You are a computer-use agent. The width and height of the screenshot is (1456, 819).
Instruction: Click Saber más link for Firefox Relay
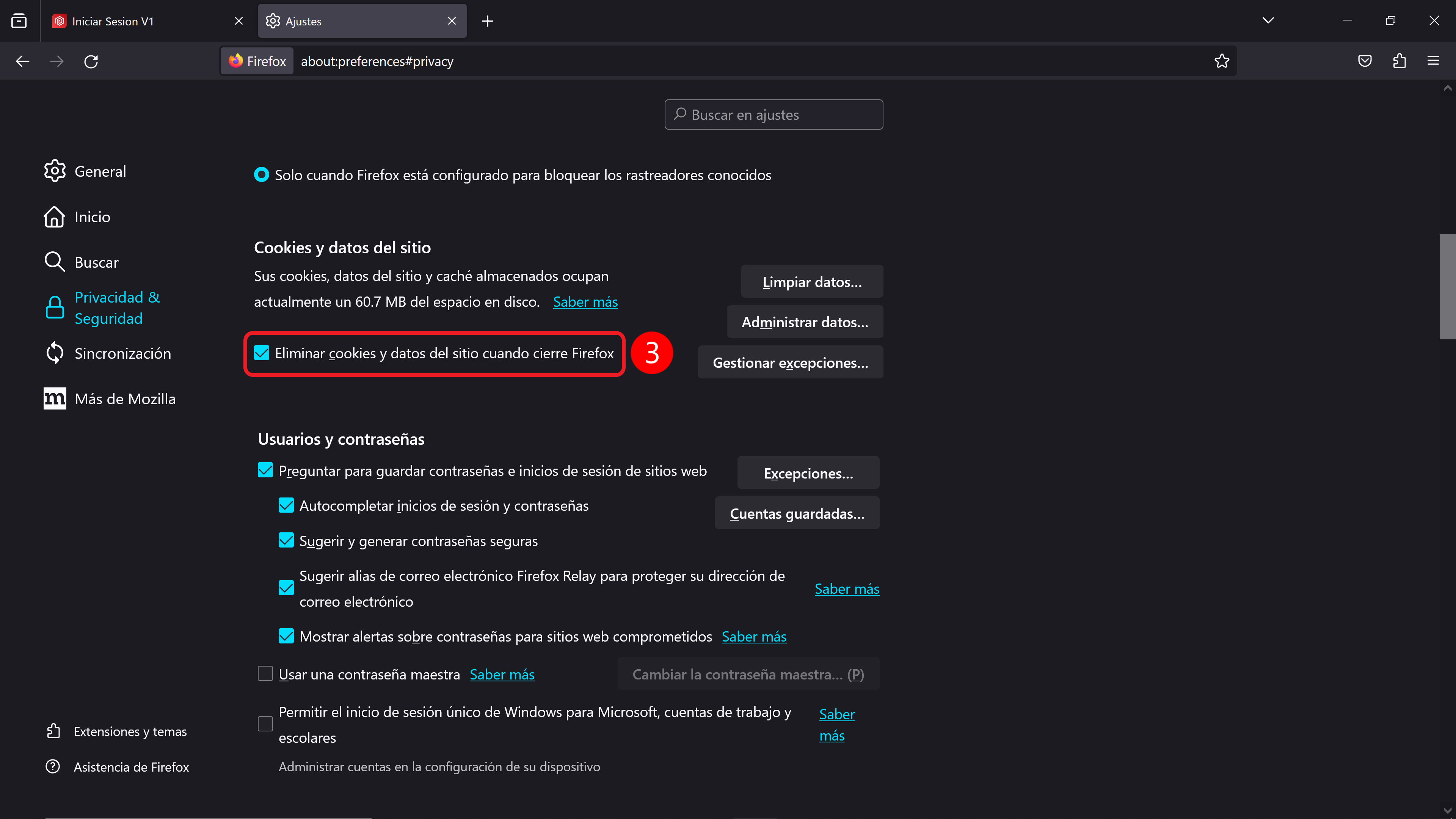click(x=847, y=589)
